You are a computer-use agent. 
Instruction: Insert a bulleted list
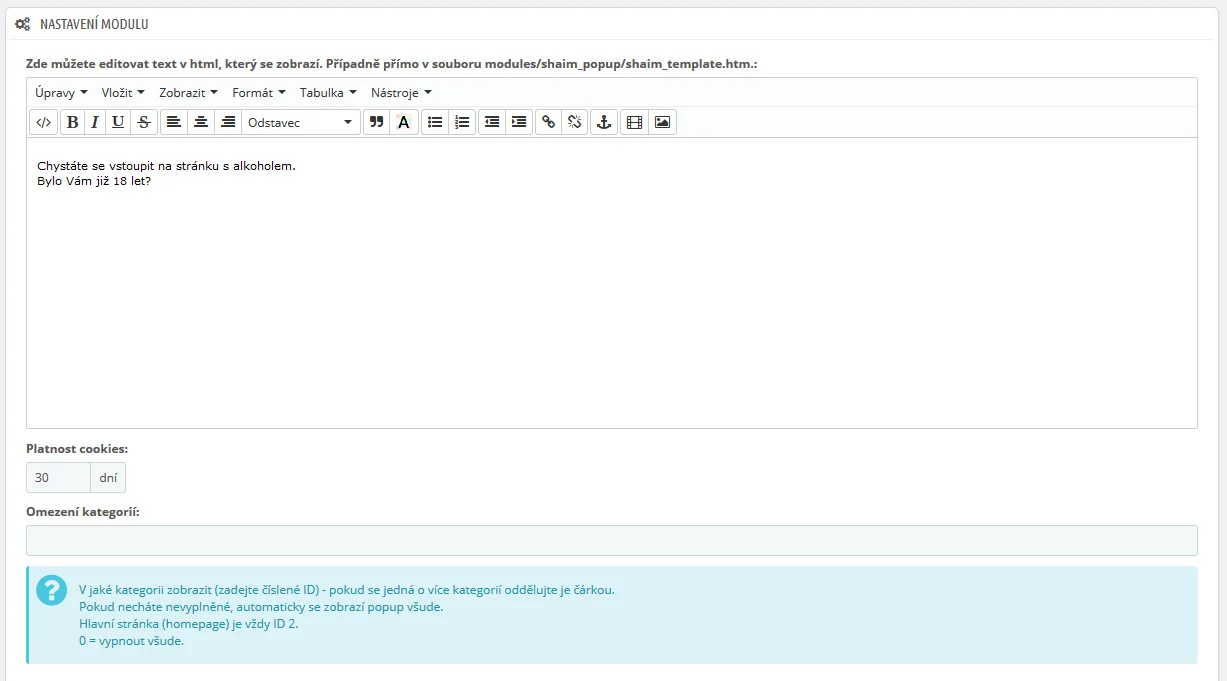(435, 122)
